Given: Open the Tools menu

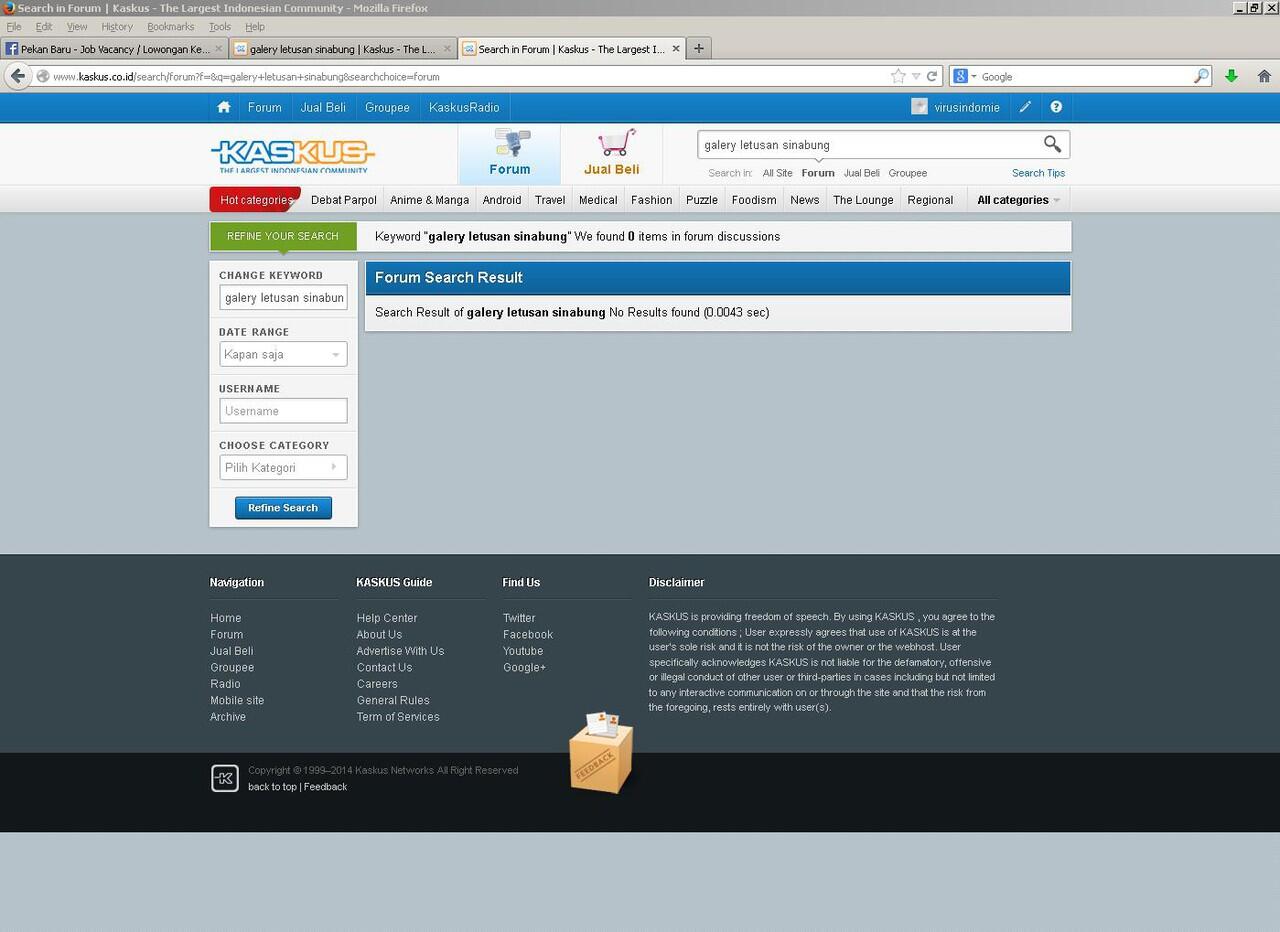Looking at the screenshot, I should (x=220, y=27).
